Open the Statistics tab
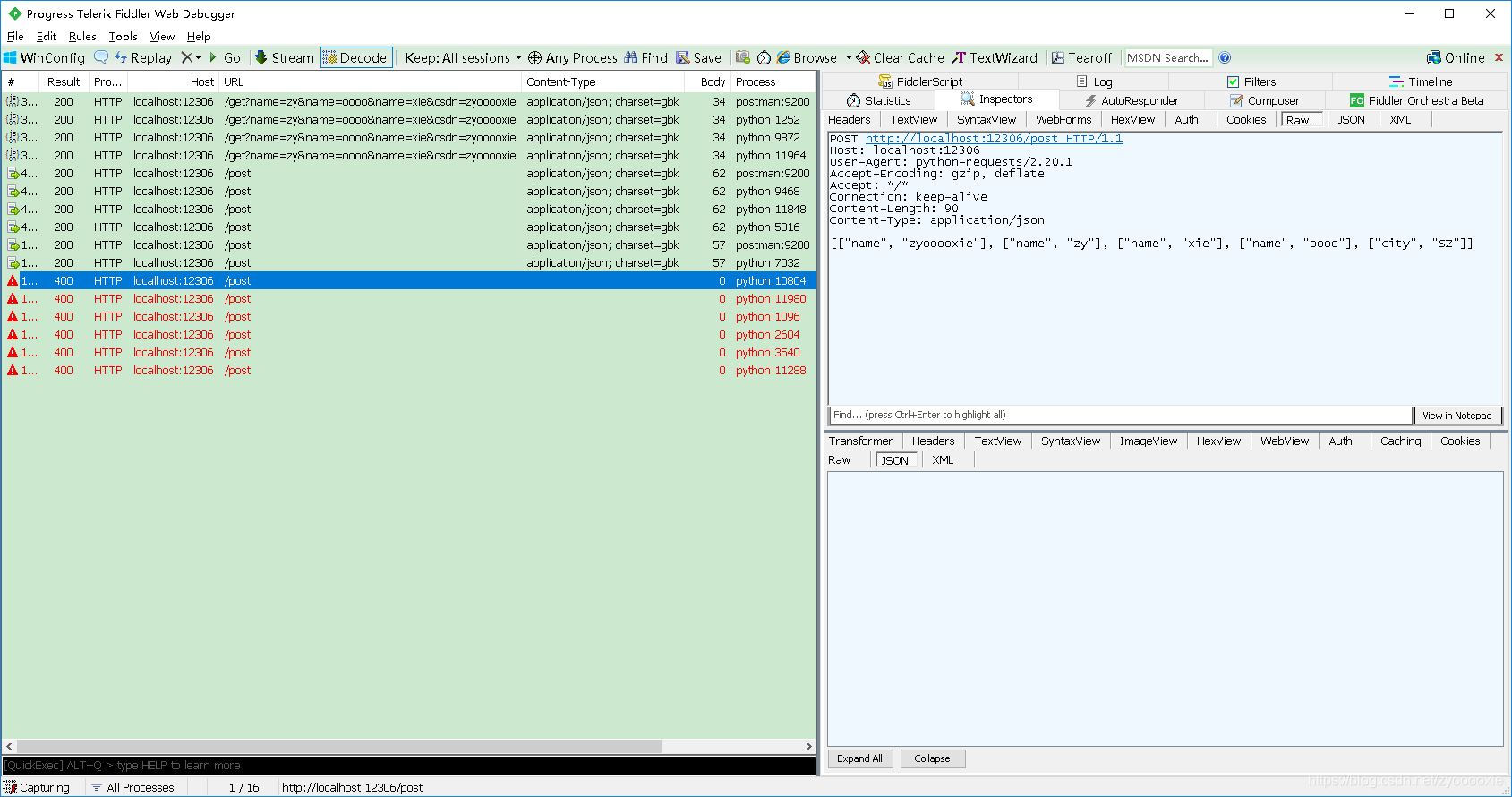 coord(878,100)
